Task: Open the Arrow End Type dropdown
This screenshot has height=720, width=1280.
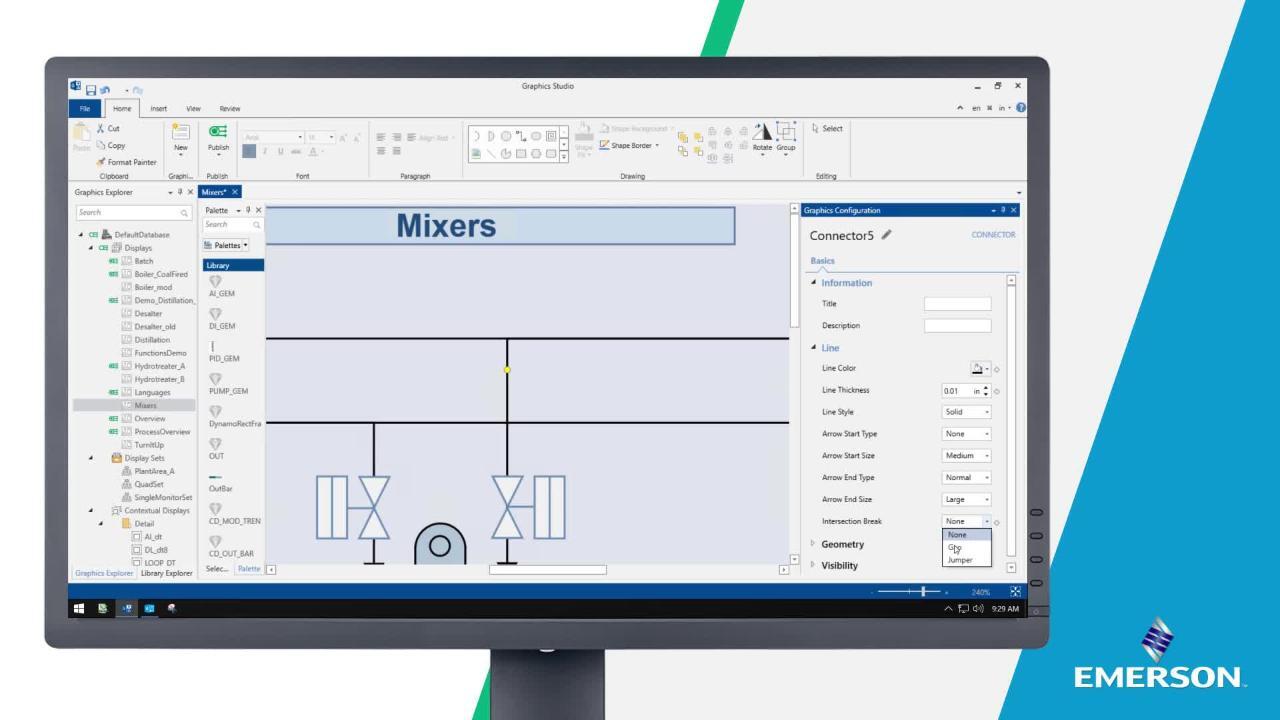Action: pyautogui.click(x=966, y=478)
